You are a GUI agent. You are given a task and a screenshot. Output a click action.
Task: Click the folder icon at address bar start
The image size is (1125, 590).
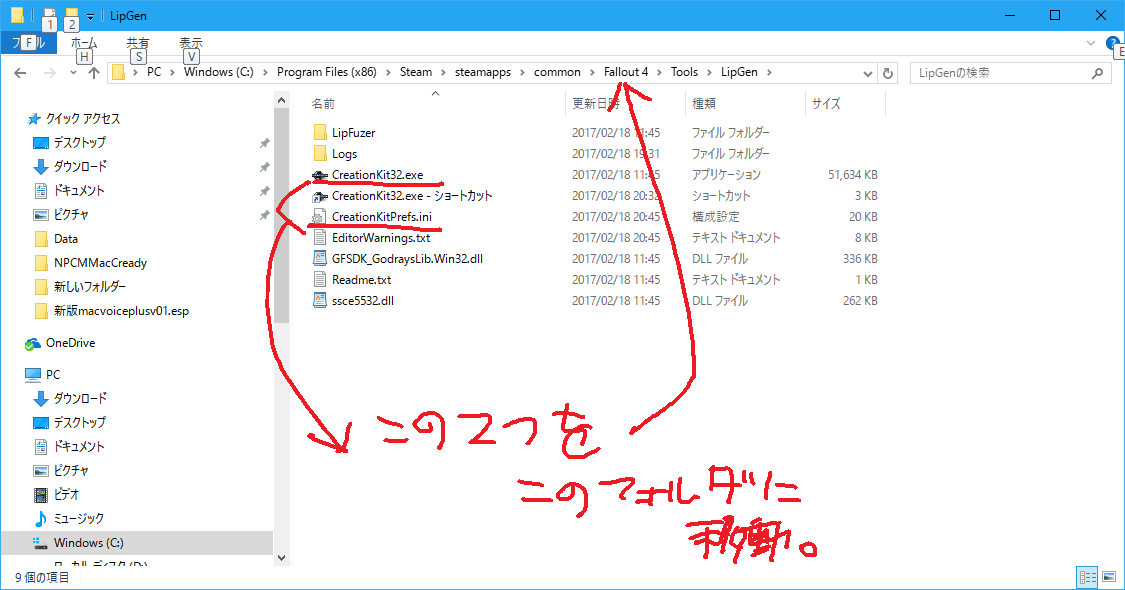[118, 72]
